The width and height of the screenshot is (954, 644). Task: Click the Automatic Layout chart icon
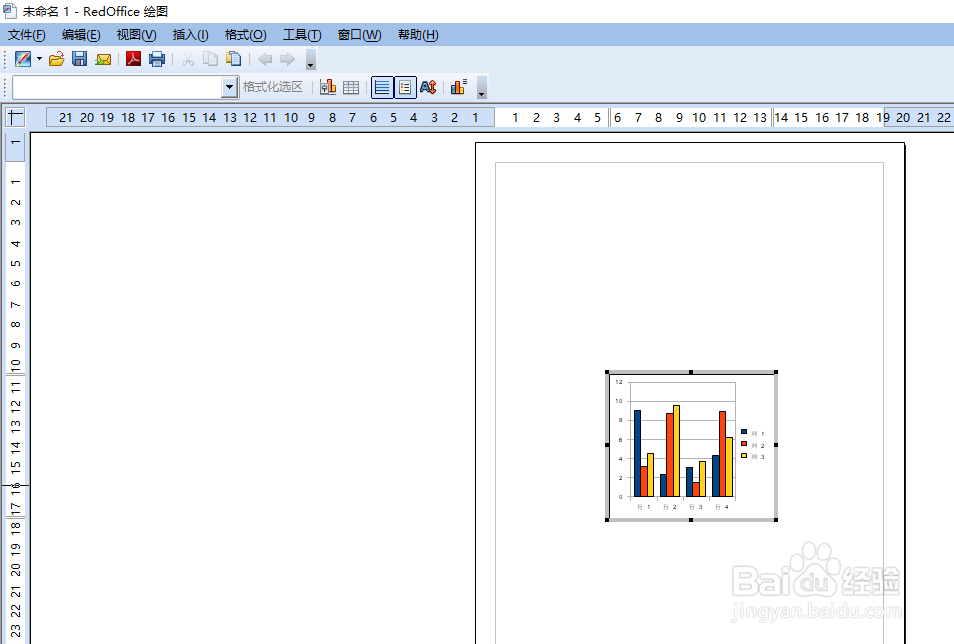tap(459, 87)
